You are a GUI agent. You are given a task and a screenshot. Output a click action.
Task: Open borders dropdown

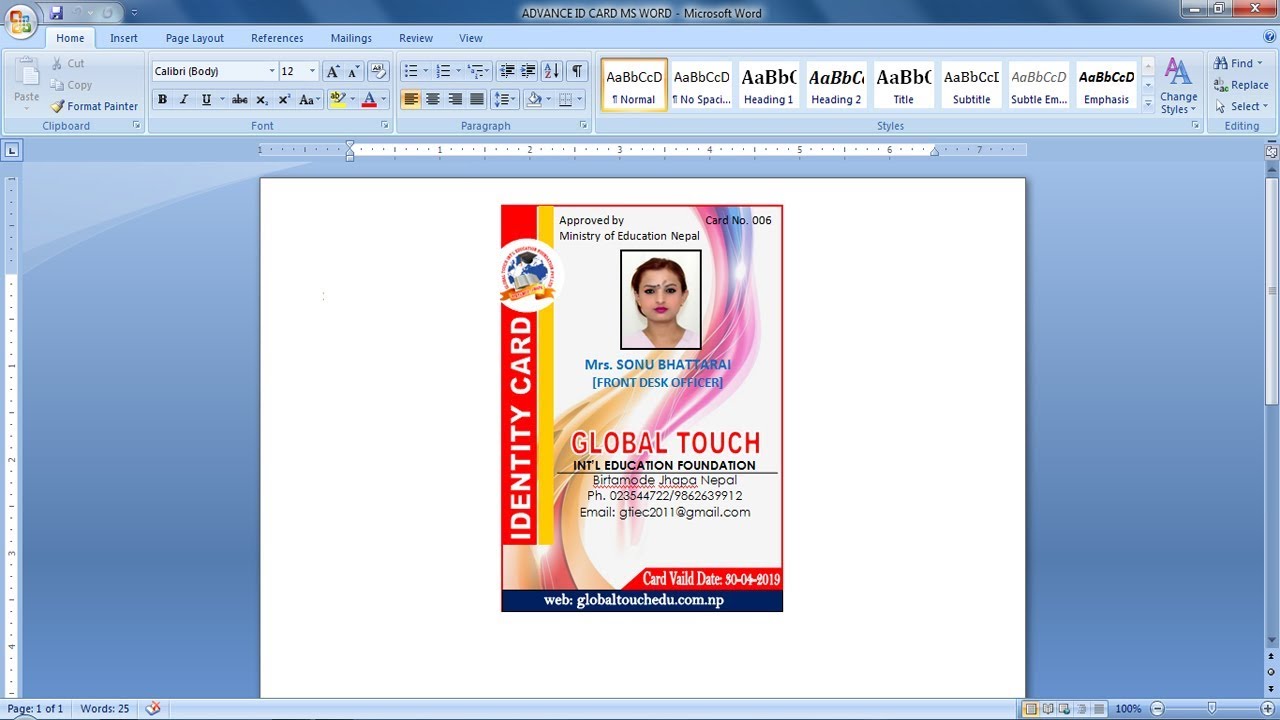581,99
